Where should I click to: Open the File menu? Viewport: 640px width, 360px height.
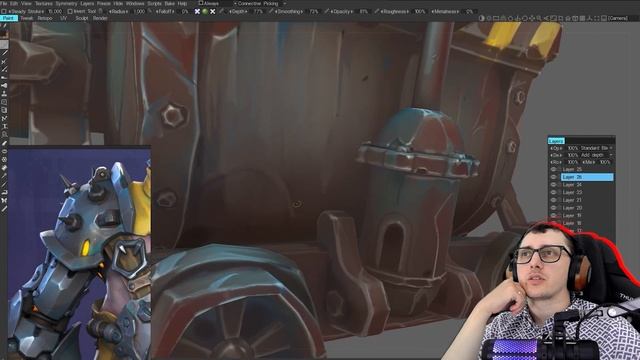click(4, 3)
